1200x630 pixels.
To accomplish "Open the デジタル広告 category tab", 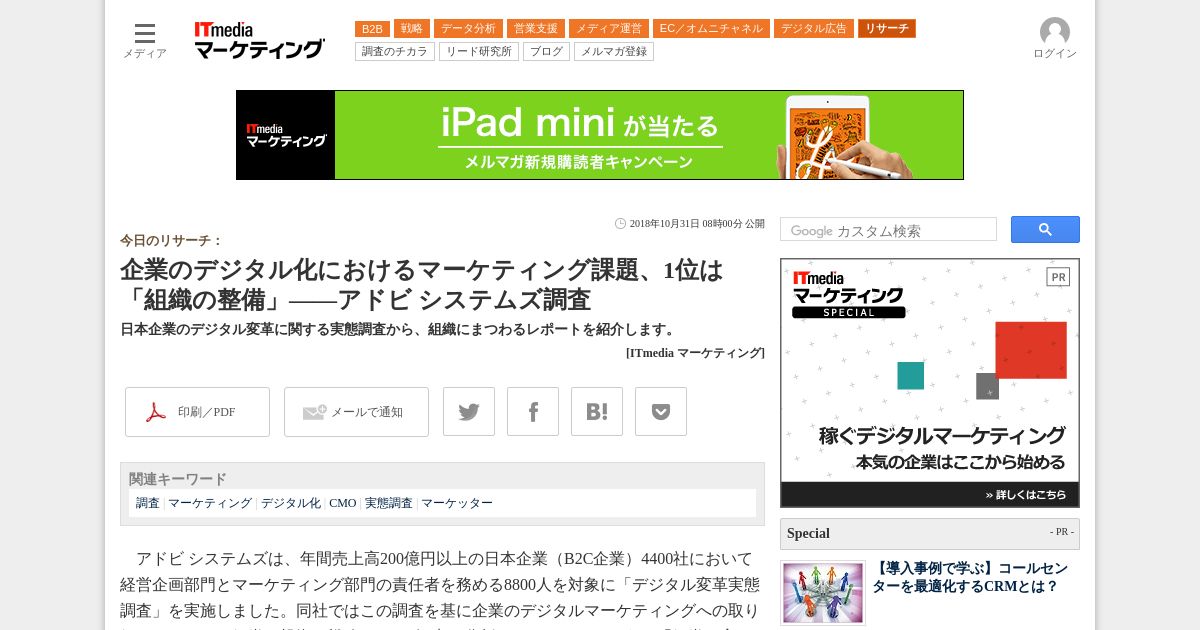I will (x=814, y=29).
